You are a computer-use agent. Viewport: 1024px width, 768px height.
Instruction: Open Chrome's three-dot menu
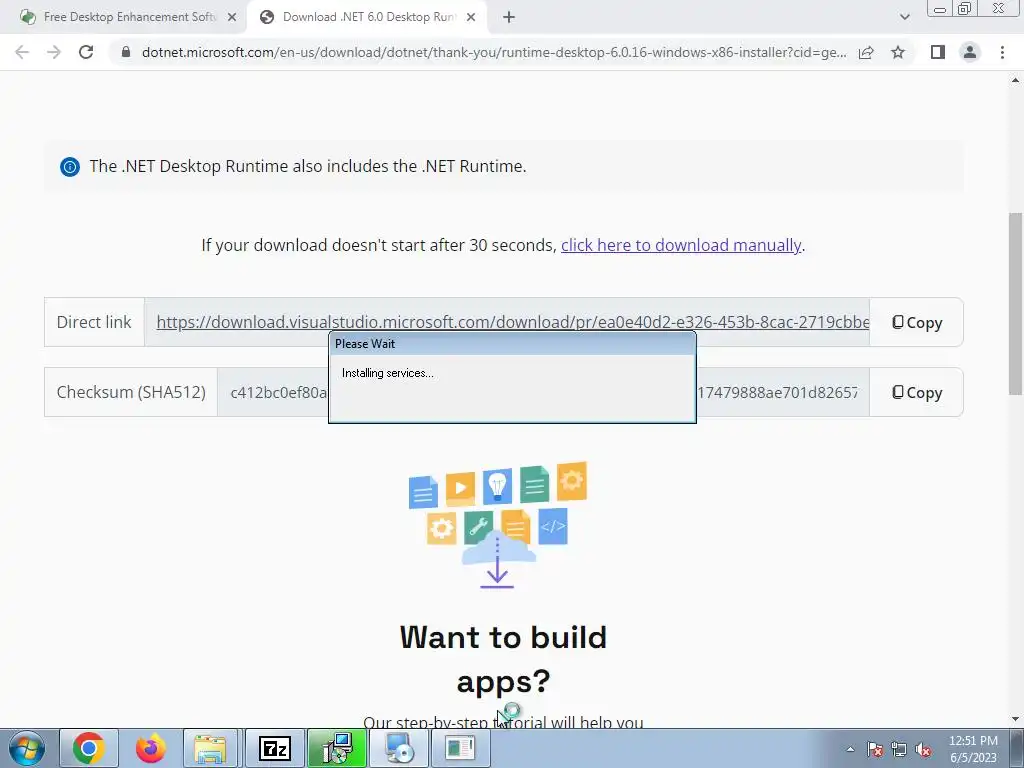pos(1002,52)
